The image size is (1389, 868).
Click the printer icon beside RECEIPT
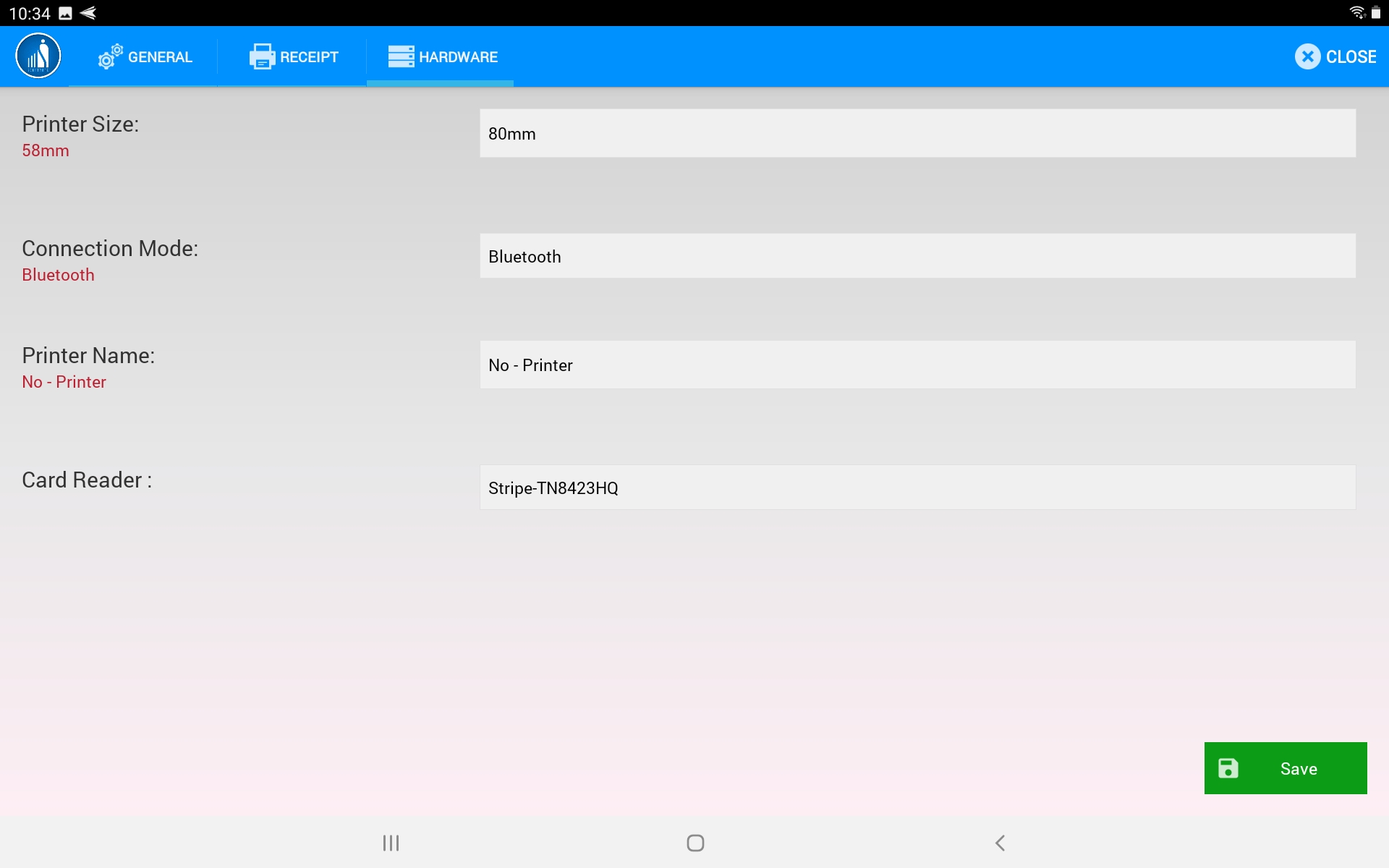261,56
